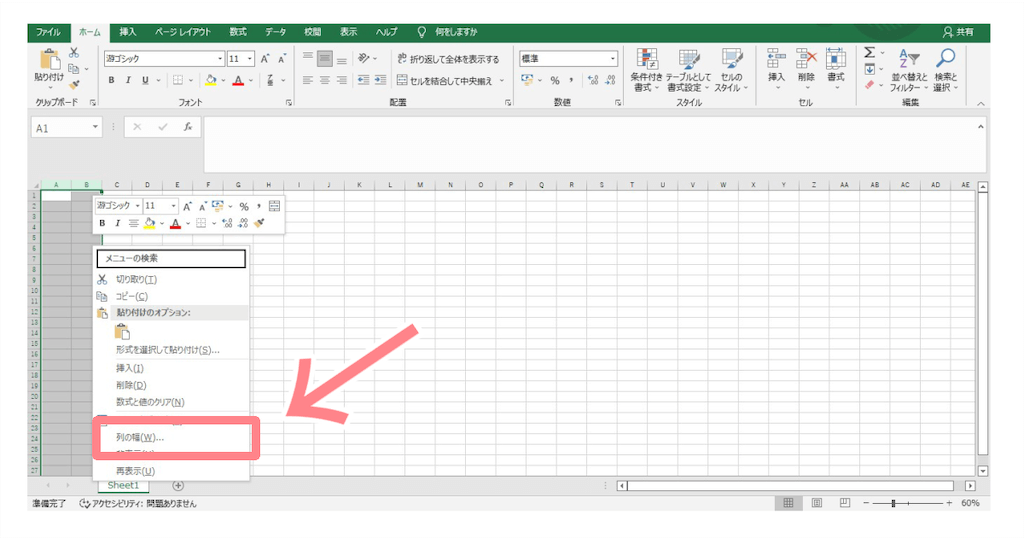This screenshot has height=538, width=1024.
Task: Select the Sheet1 sheet tab
Action: click(x=123, y=486)
